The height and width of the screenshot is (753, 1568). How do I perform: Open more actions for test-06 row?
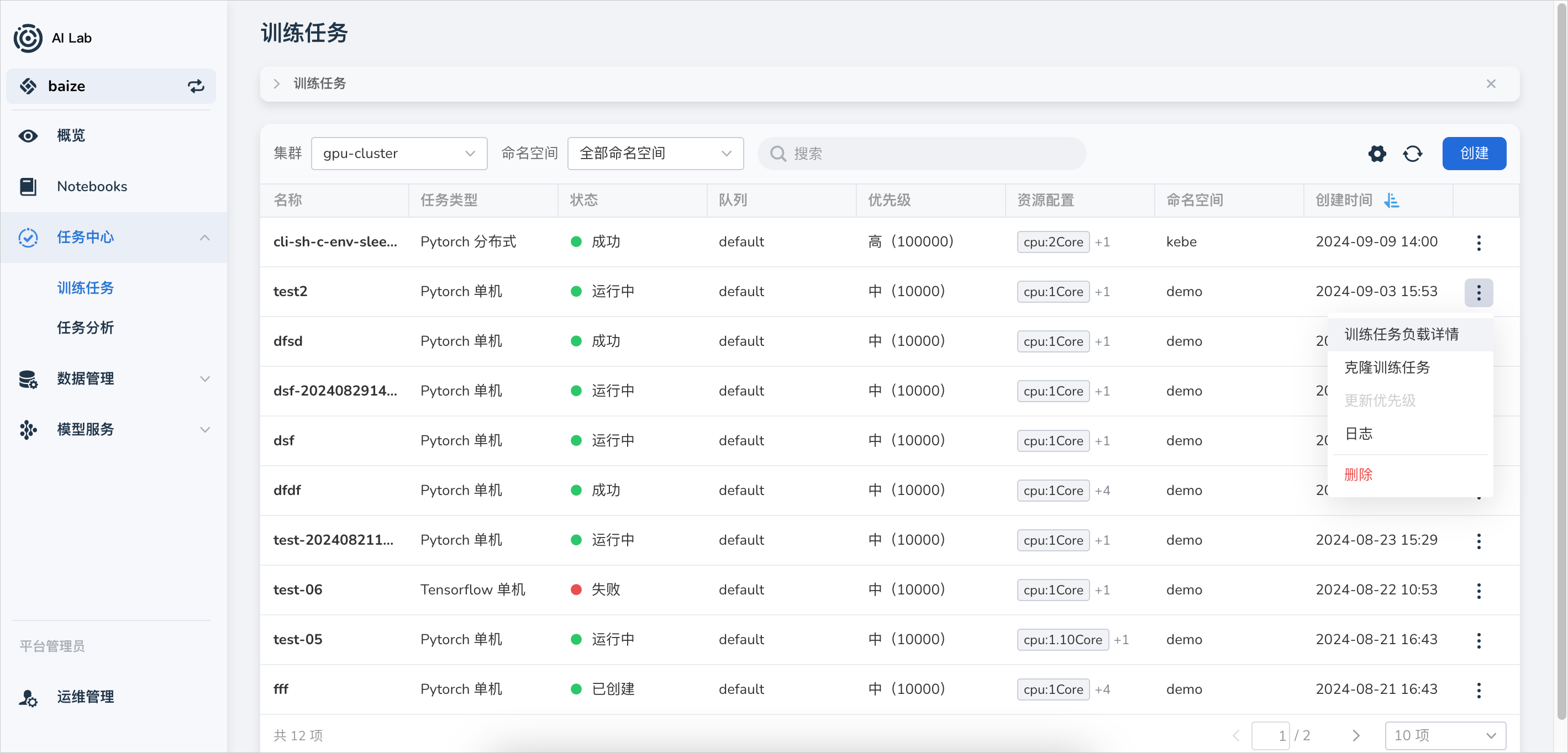tap(1478, 591)
